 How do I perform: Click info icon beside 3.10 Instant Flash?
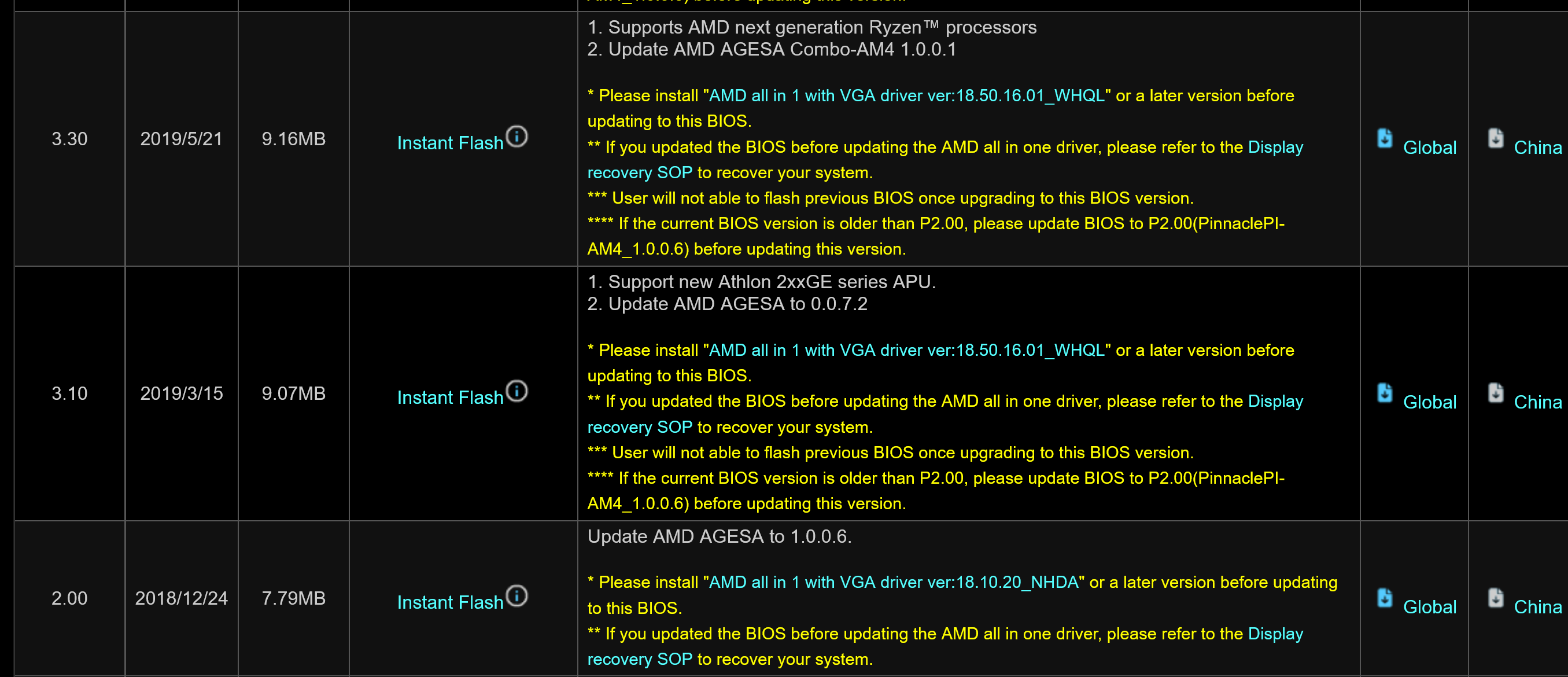516,391
